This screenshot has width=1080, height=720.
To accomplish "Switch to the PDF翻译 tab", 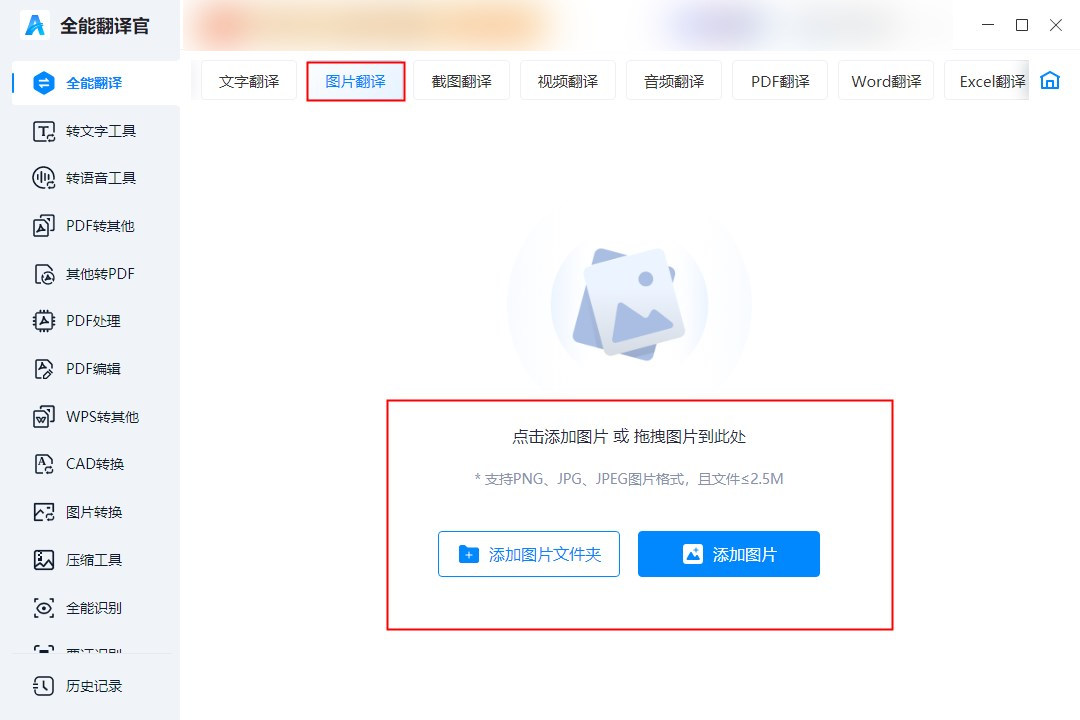I will tap(779, 80).
